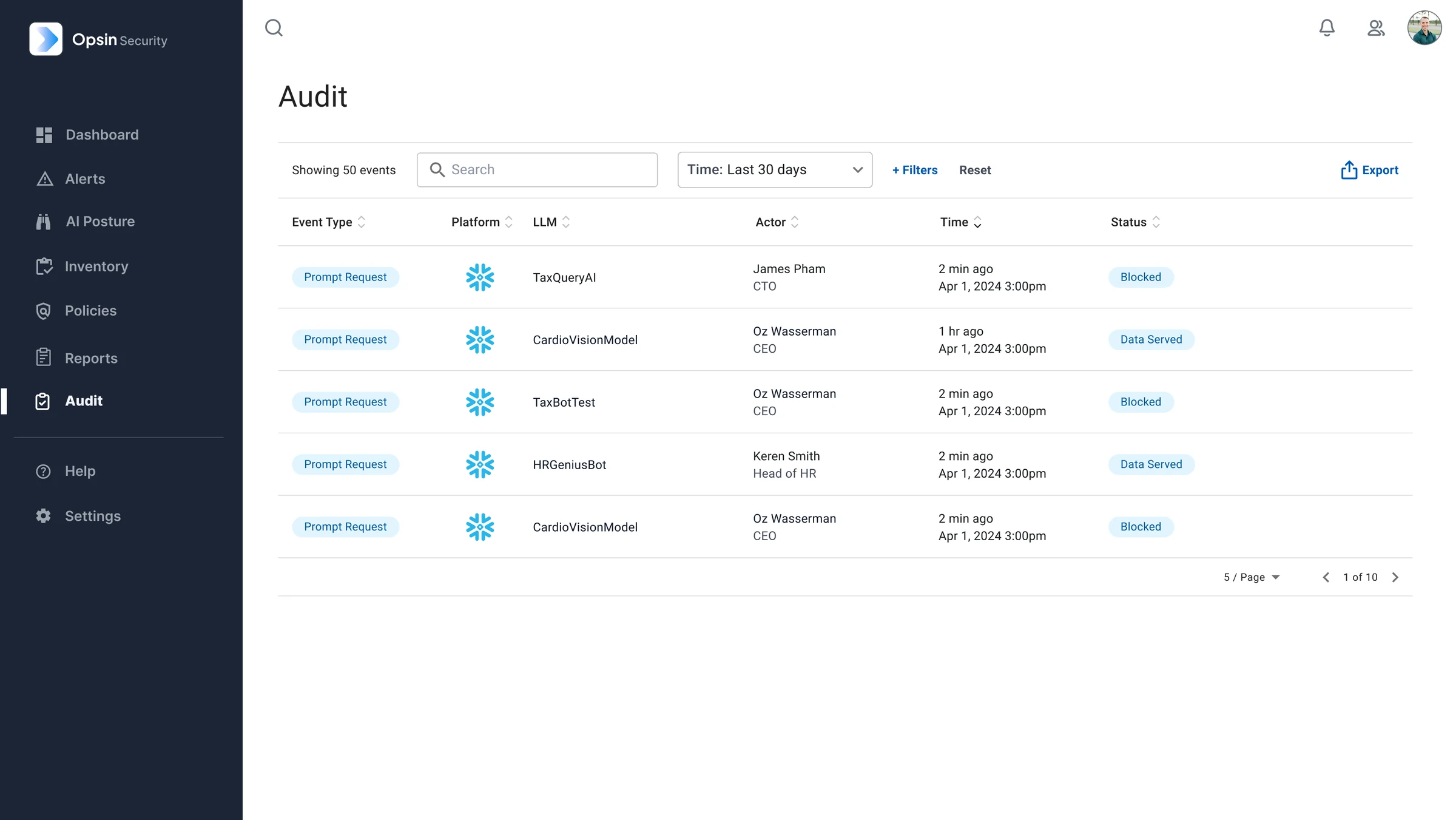Image resolution: width=1456 pixels, height=820 pixels.
Task: Open the users icon in header
Action: (1376, 28)
